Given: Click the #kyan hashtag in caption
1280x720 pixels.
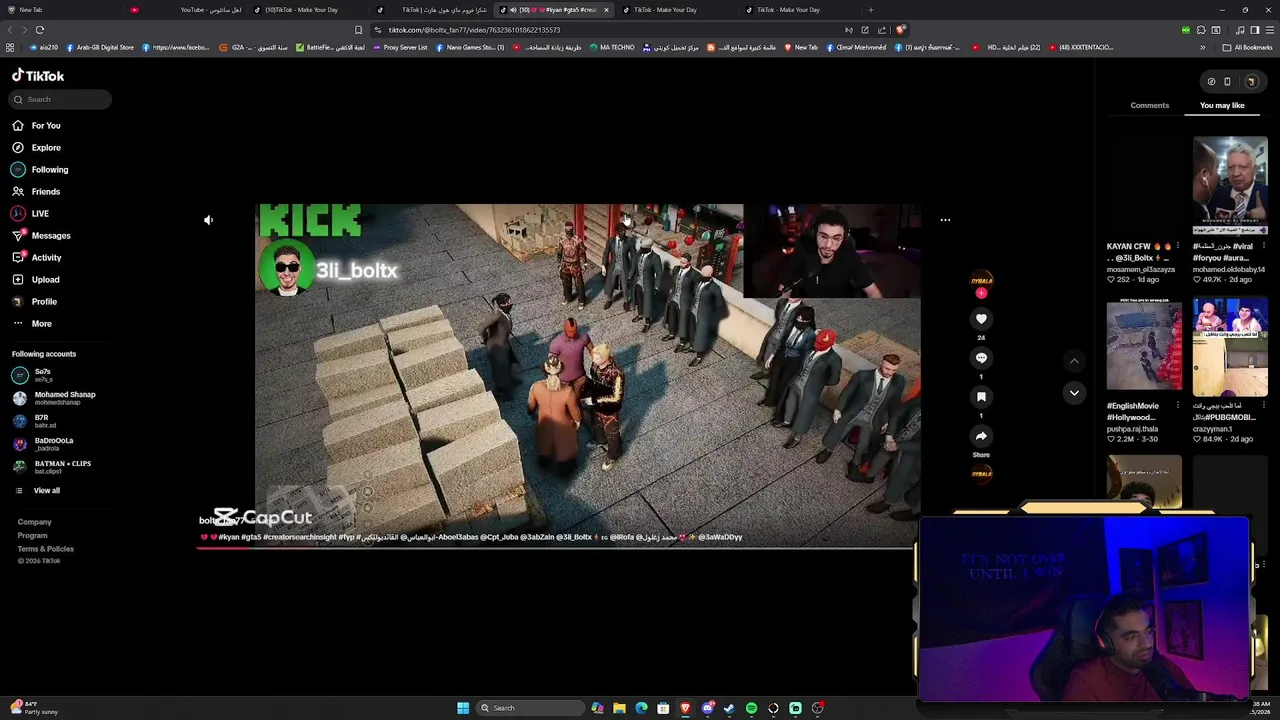Looking at the screenshot, I should (x=229, y=537).
